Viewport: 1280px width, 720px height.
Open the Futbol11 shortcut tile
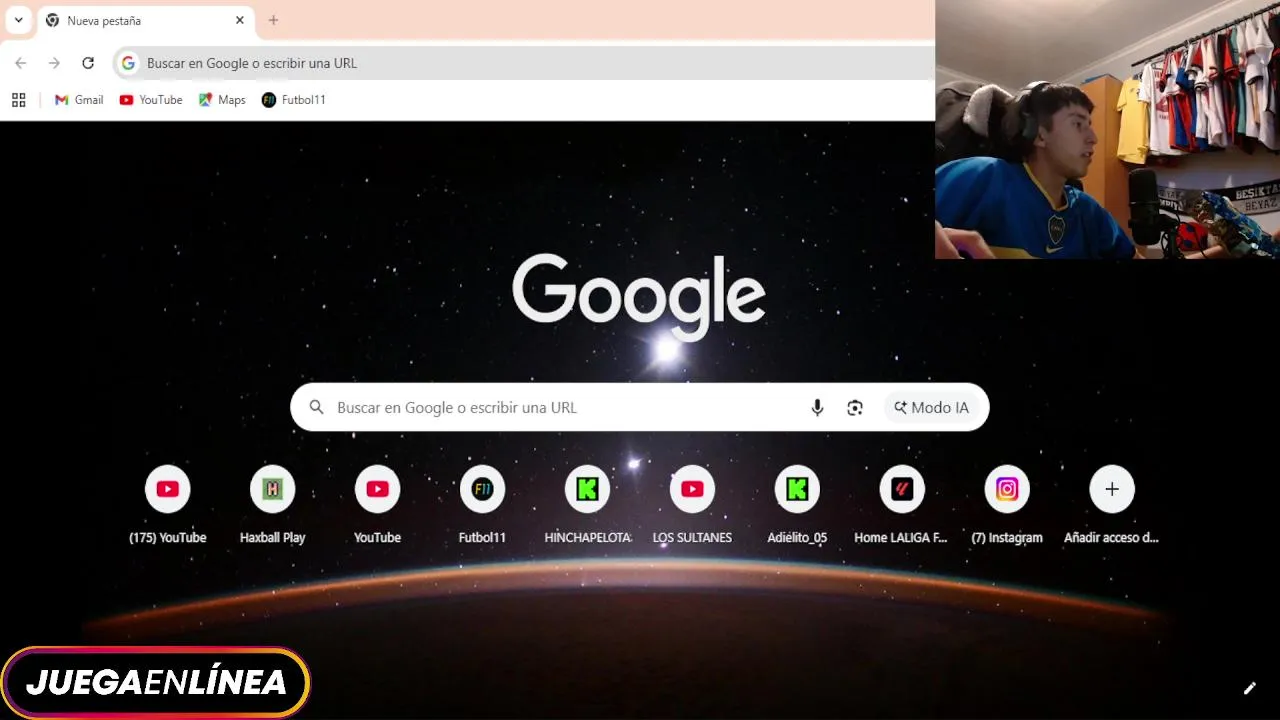click(482, 505)
